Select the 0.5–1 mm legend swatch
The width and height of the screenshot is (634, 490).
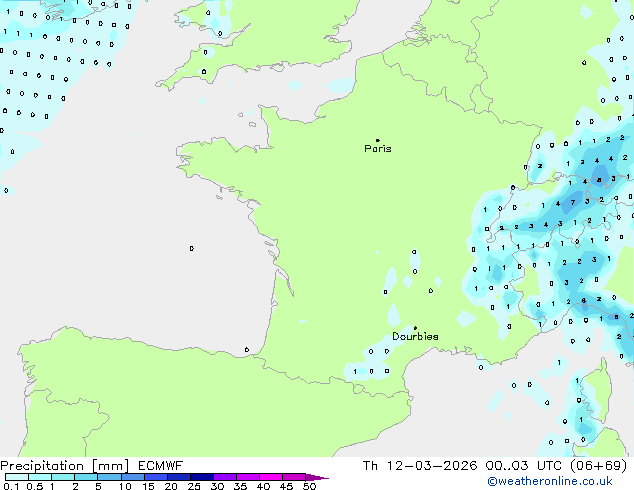40,477
